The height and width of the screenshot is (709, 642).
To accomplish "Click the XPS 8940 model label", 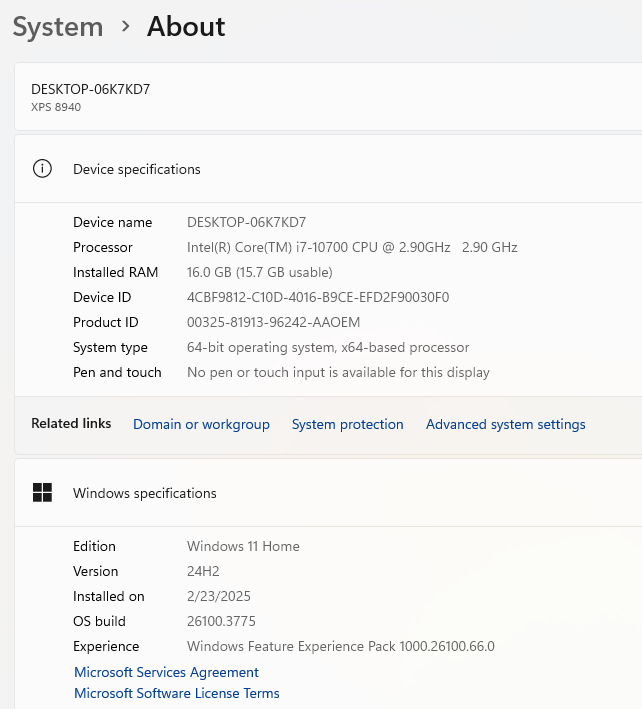I will tap(56, 107).
